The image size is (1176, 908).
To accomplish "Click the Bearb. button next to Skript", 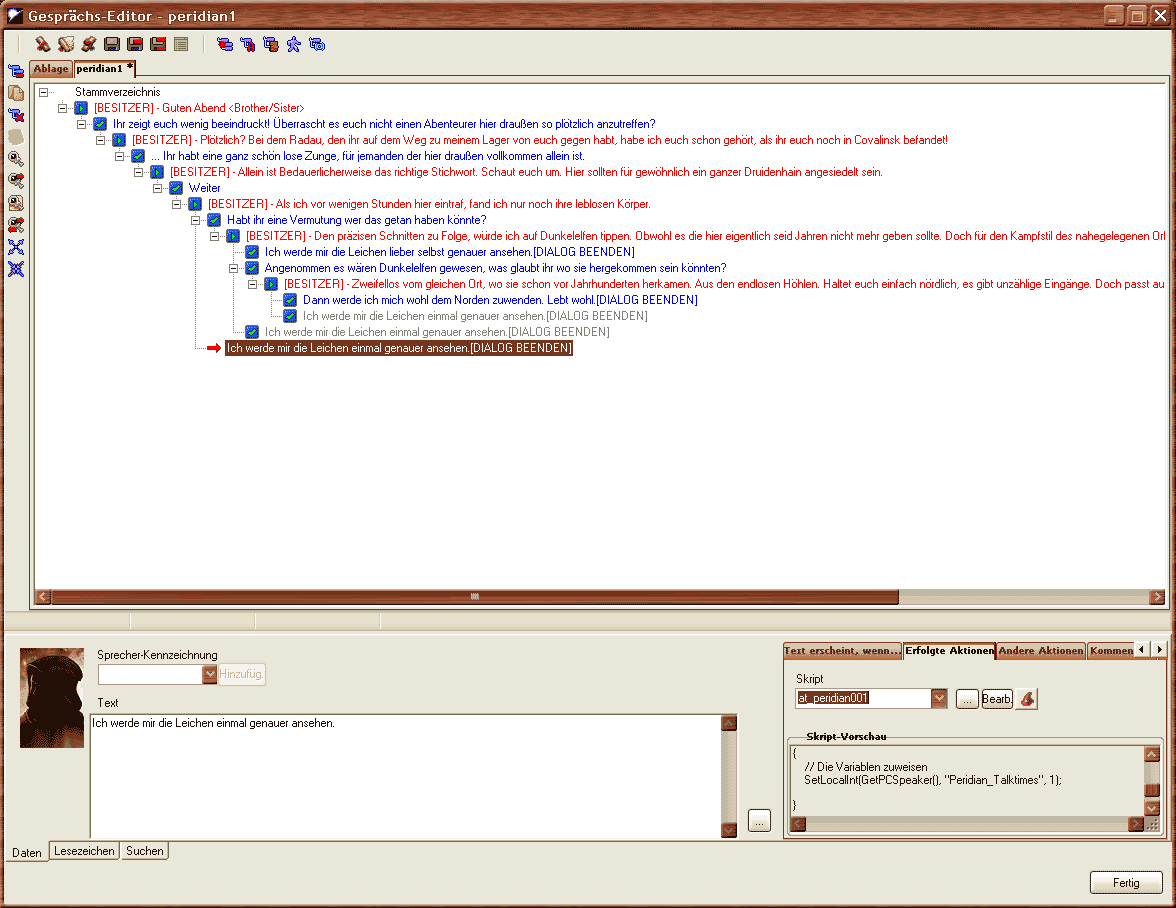I will coord(996,699).
